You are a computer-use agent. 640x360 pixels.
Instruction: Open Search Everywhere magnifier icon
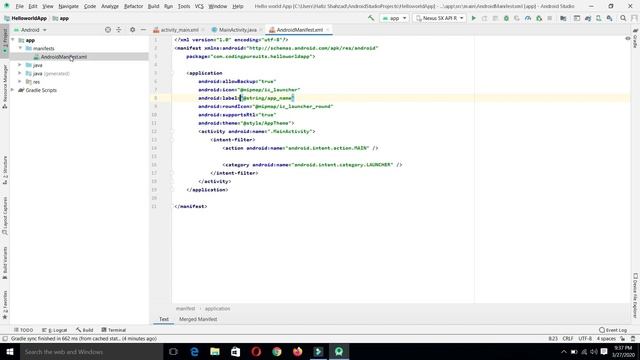[623, 18]
